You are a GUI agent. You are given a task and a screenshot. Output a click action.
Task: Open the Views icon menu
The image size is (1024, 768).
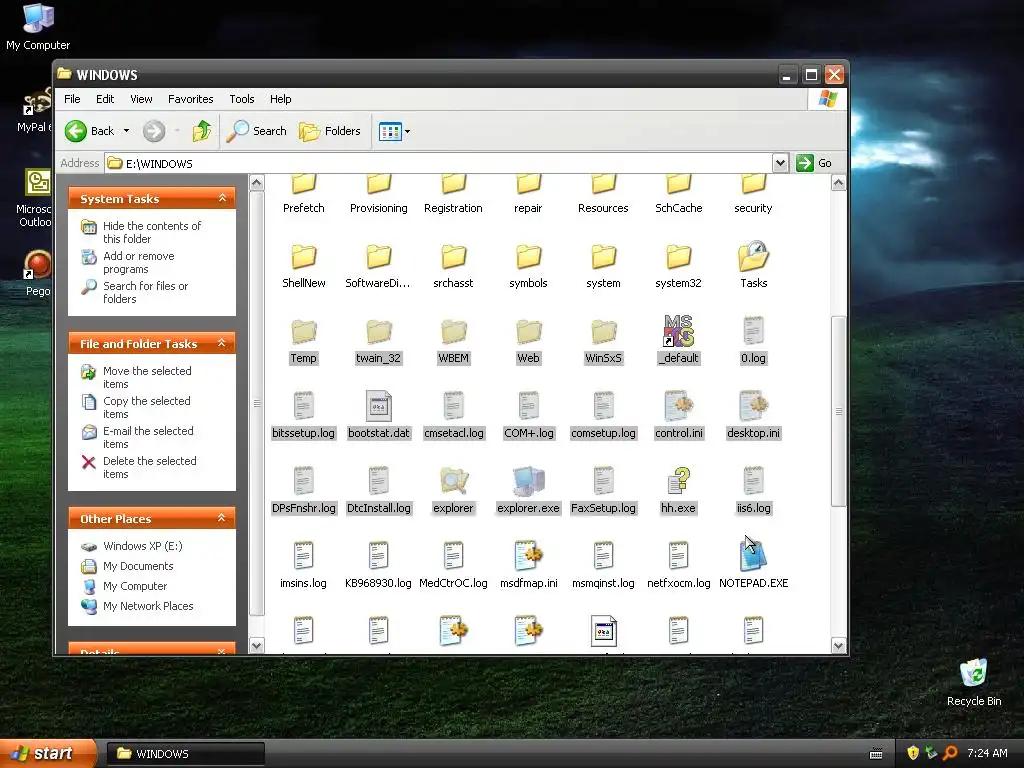(x=394, y=131)
